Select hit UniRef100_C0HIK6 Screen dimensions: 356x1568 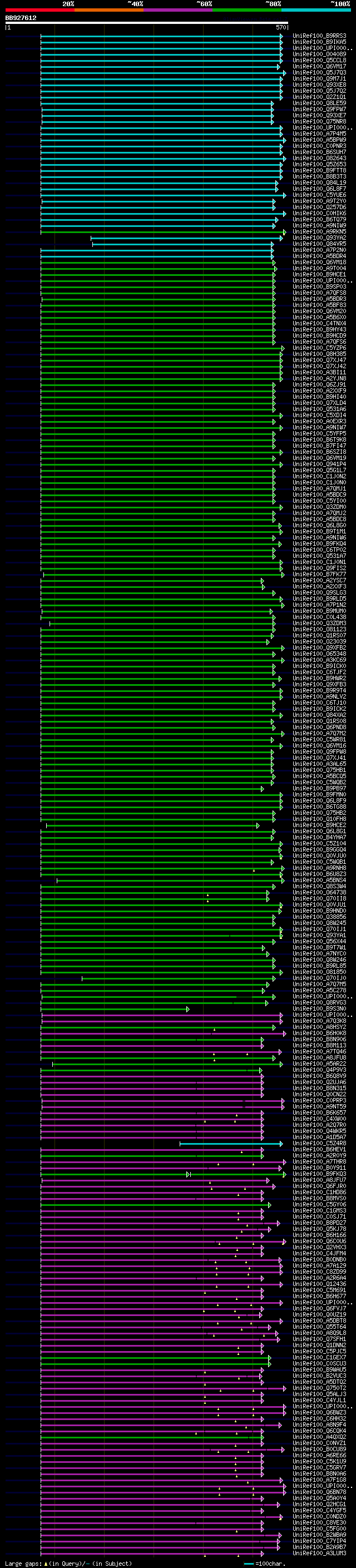click(x=319, y=213)
